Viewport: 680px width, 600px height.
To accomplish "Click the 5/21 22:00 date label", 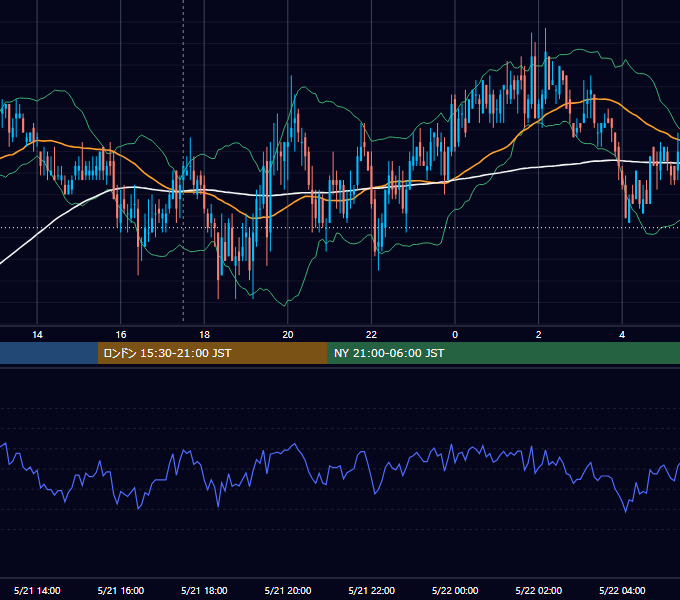I will coord(372,590).
